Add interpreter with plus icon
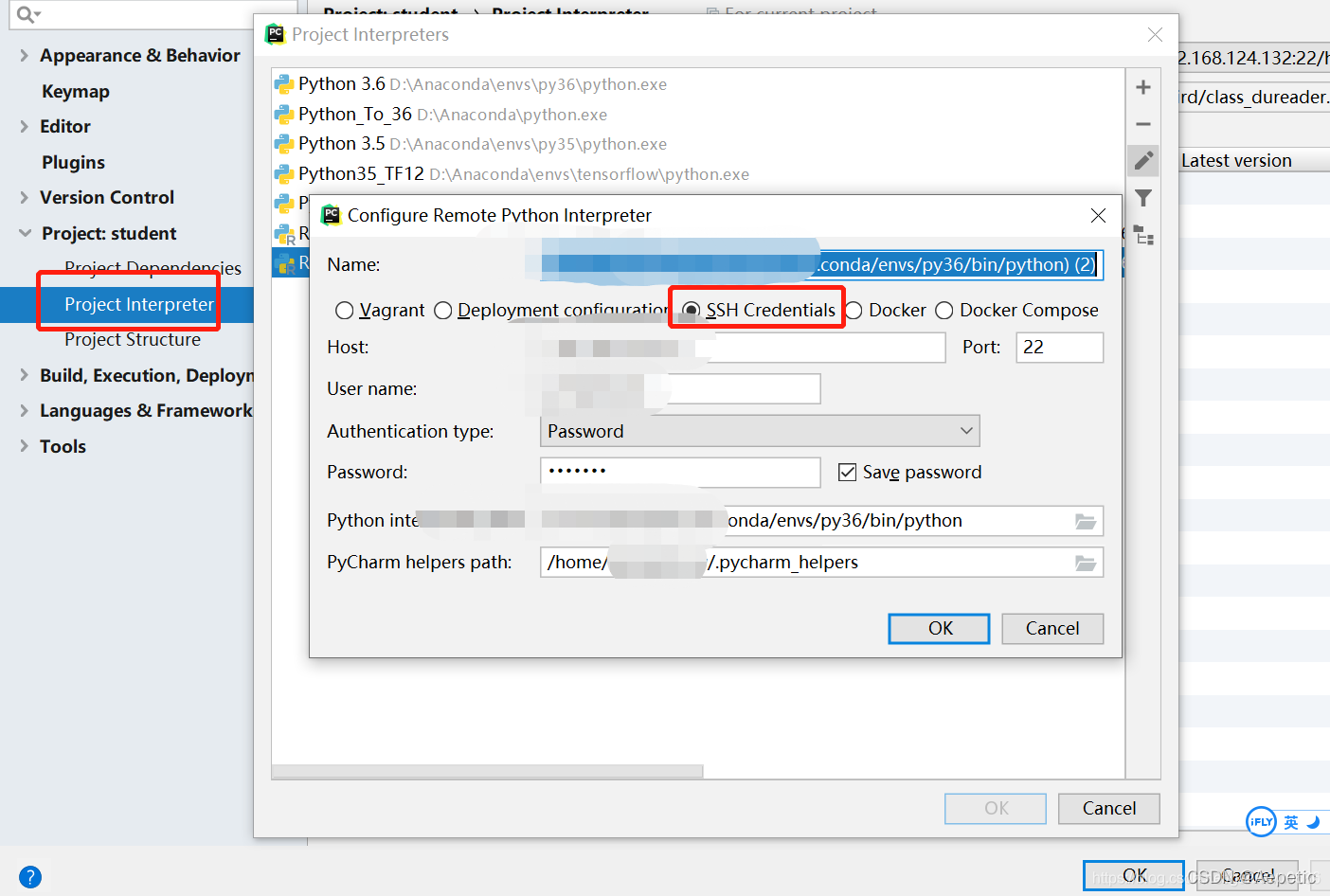 pos(1143,87)
